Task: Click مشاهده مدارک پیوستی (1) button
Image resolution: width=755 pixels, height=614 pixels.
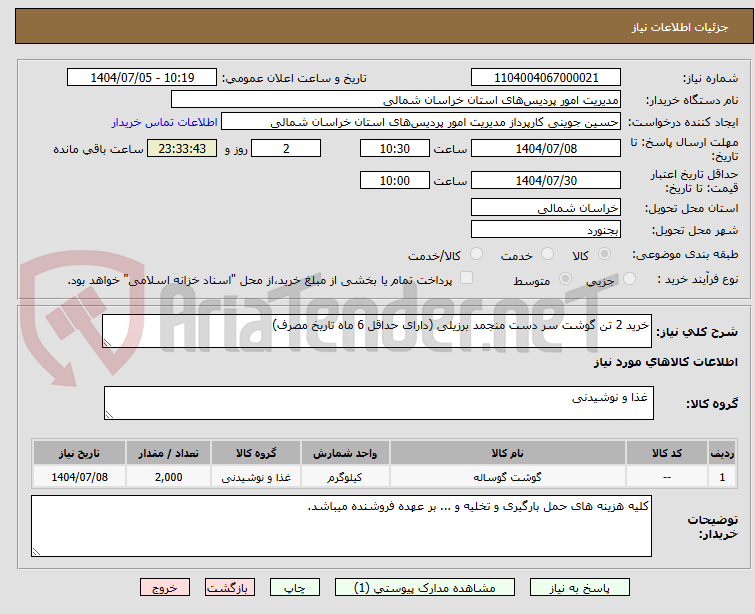Action: 425,588
